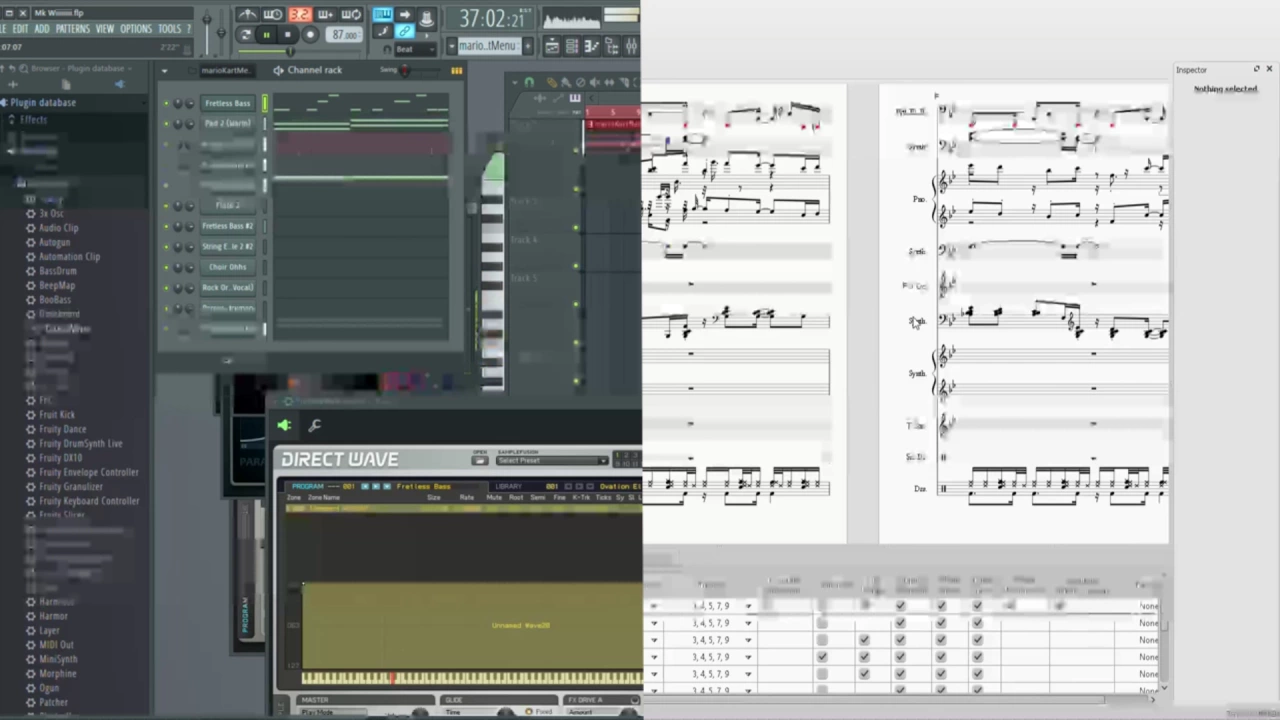Click the Choir Ohhs channel button
Image resolution: width=1280 pixels, height=720 pixels.
(x=228, y=267)
